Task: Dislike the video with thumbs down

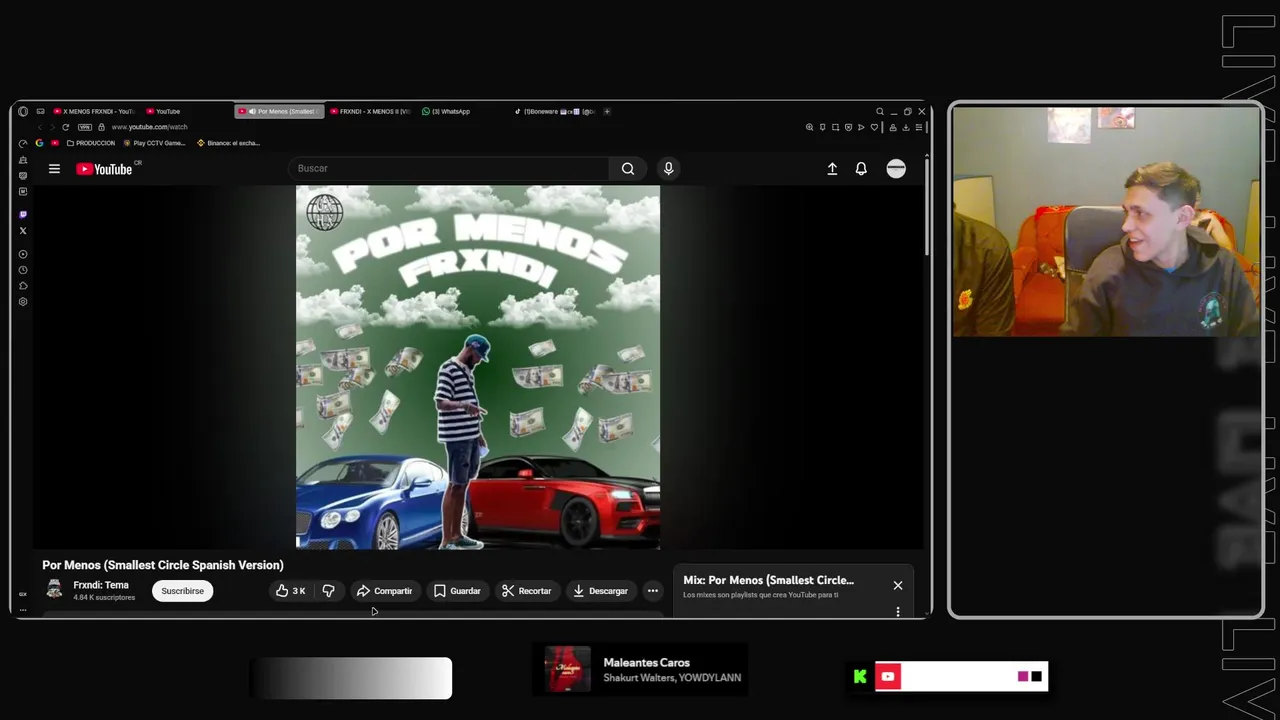Action: point(328,591)
